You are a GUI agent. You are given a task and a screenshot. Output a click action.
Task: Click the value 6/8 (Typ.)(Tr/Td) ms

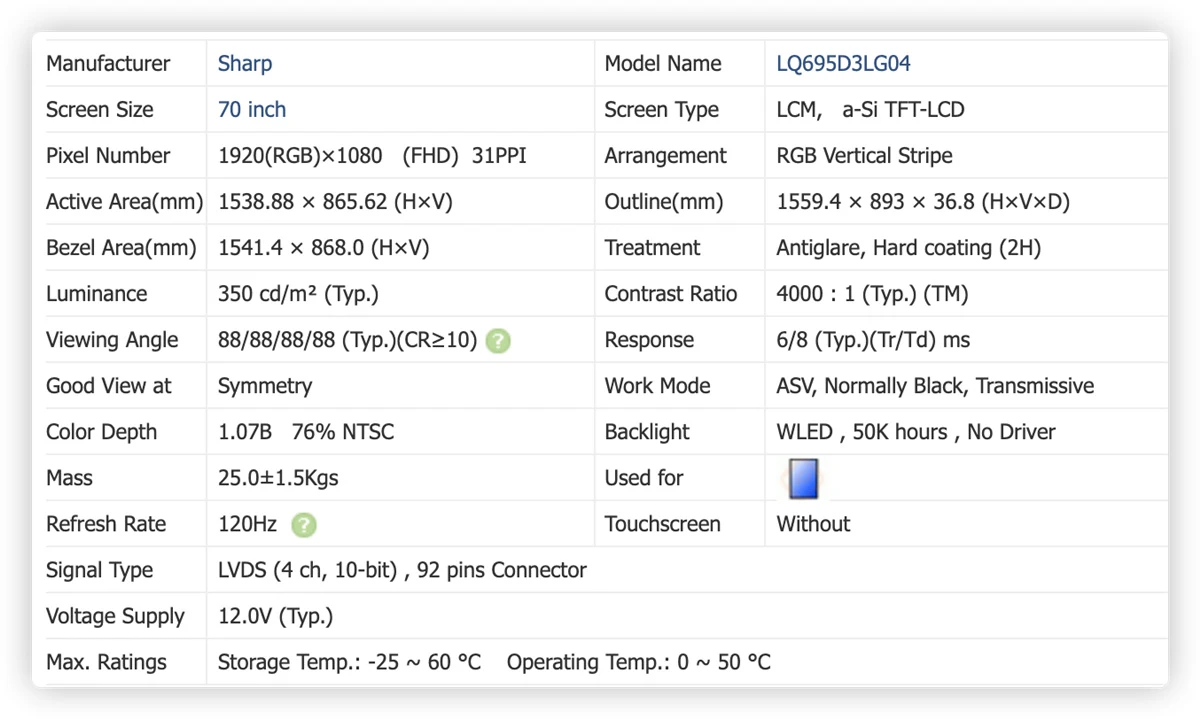(873, 339)
